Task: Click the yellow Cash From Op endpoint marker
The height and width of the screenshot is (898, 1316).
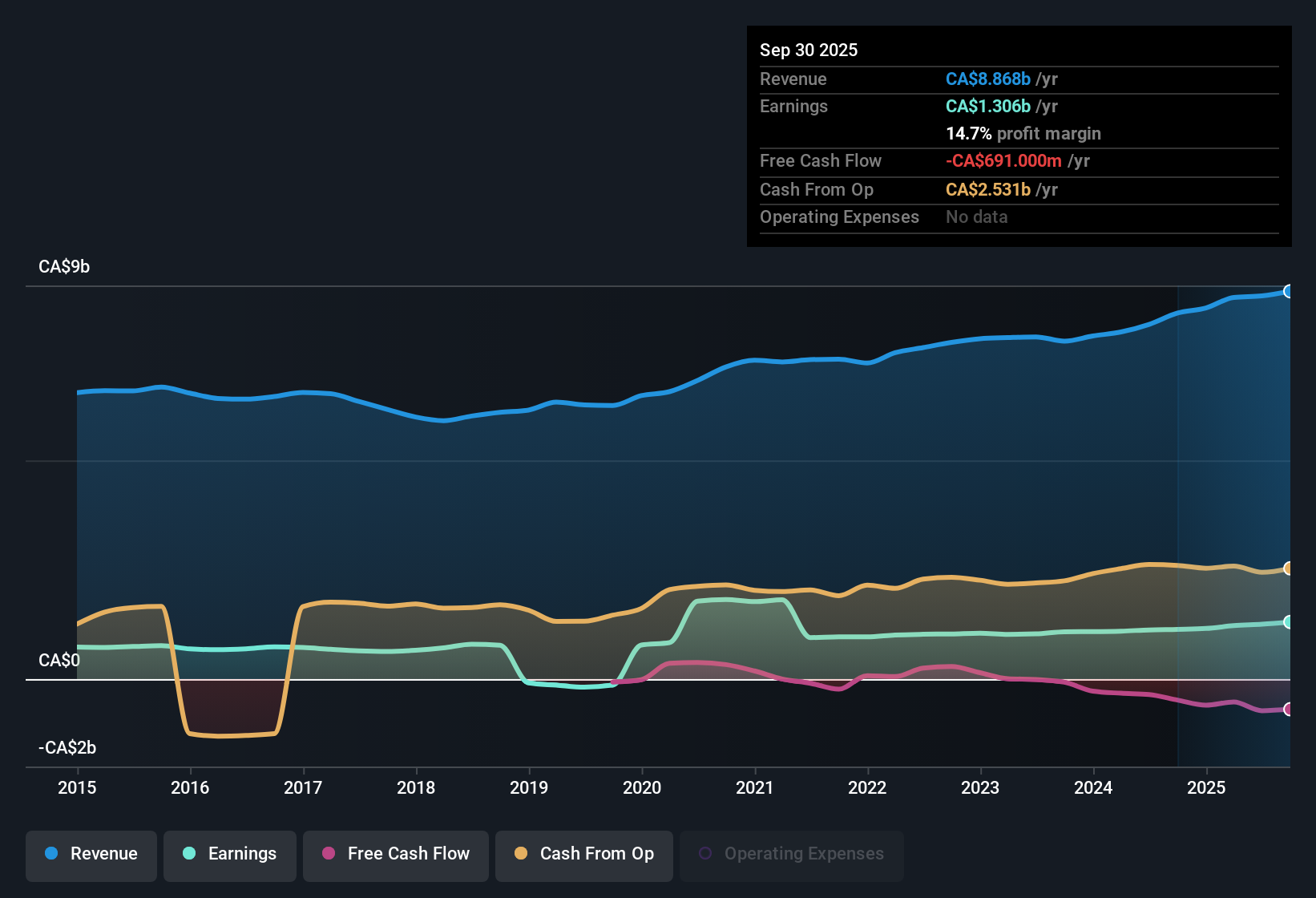Action: pos(1288,568)
